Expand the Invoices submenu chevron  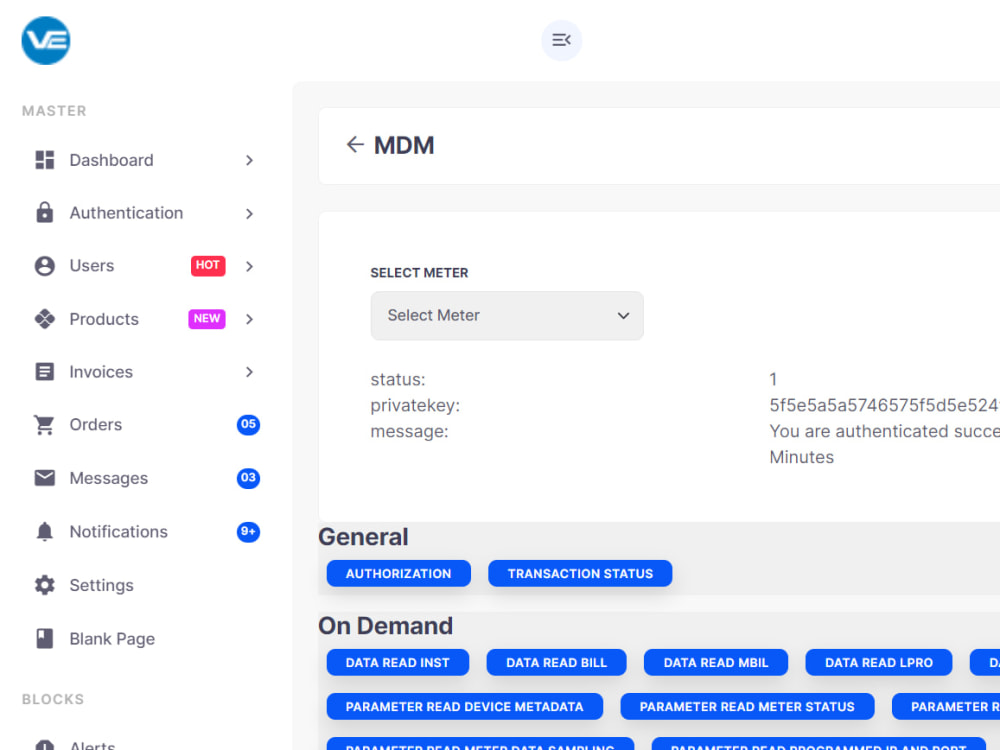[x=248, y=372]
